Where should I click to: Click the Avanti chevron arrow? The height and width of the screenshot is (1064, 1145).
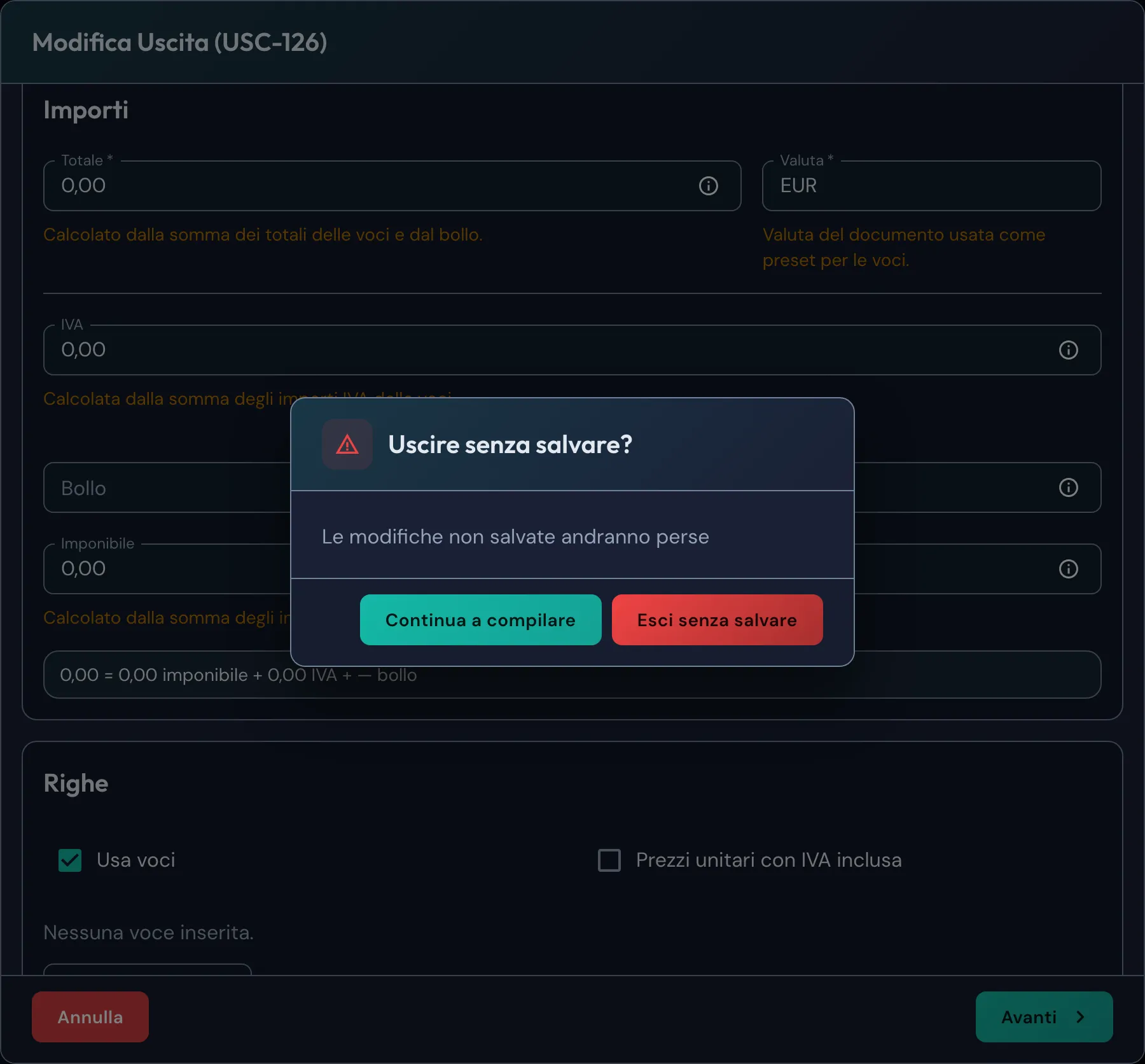pos(1080,1017)
